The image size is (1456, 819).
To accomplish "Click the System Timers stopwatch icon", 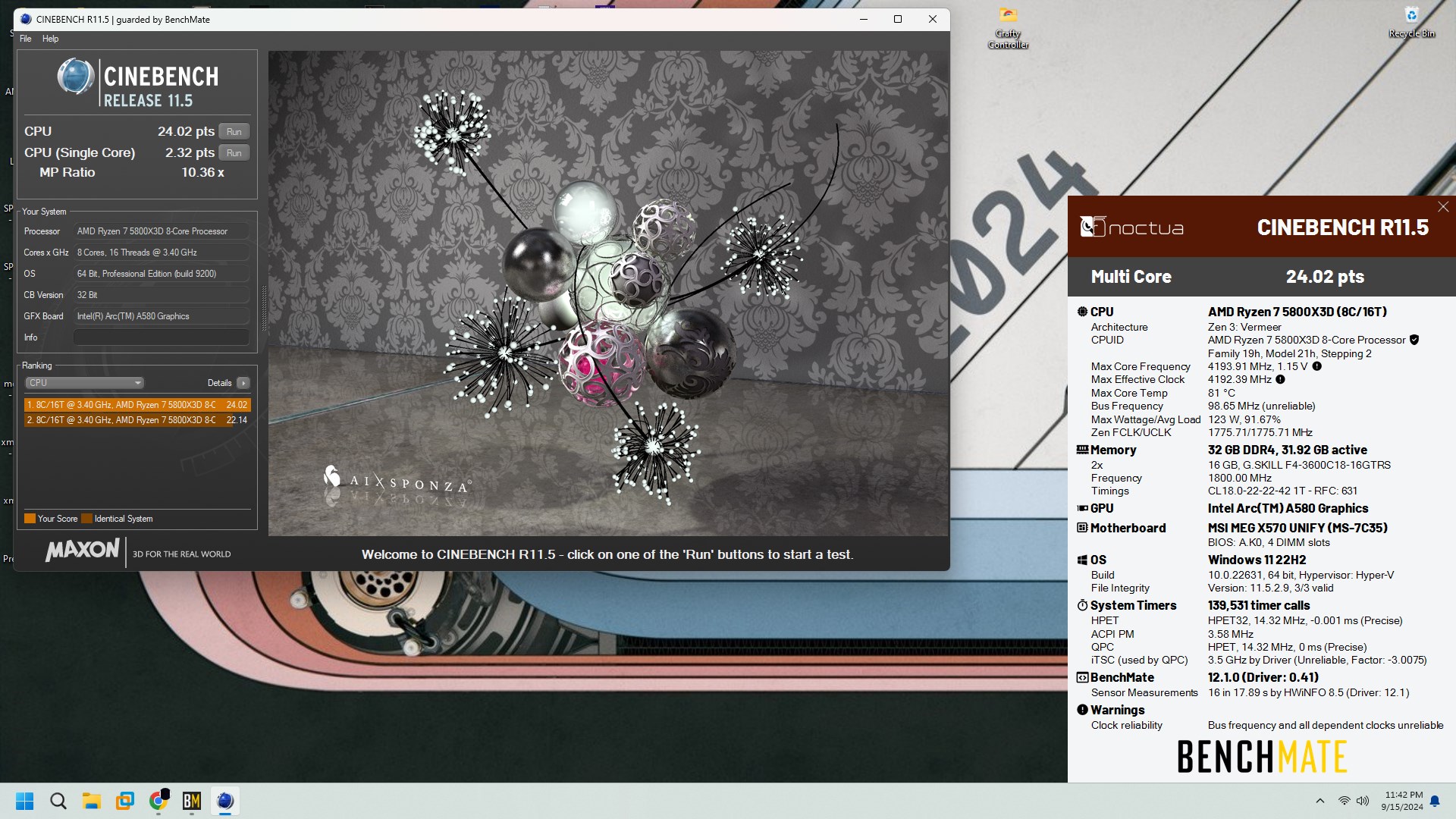I will coord(1082,605).
